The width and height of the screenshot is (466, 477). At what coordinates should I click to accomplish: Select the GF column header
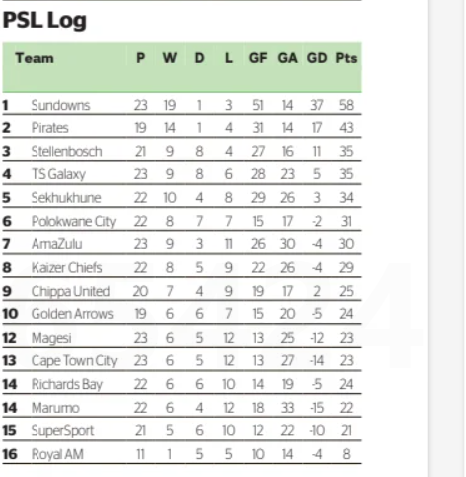click(x=258, y=58)
